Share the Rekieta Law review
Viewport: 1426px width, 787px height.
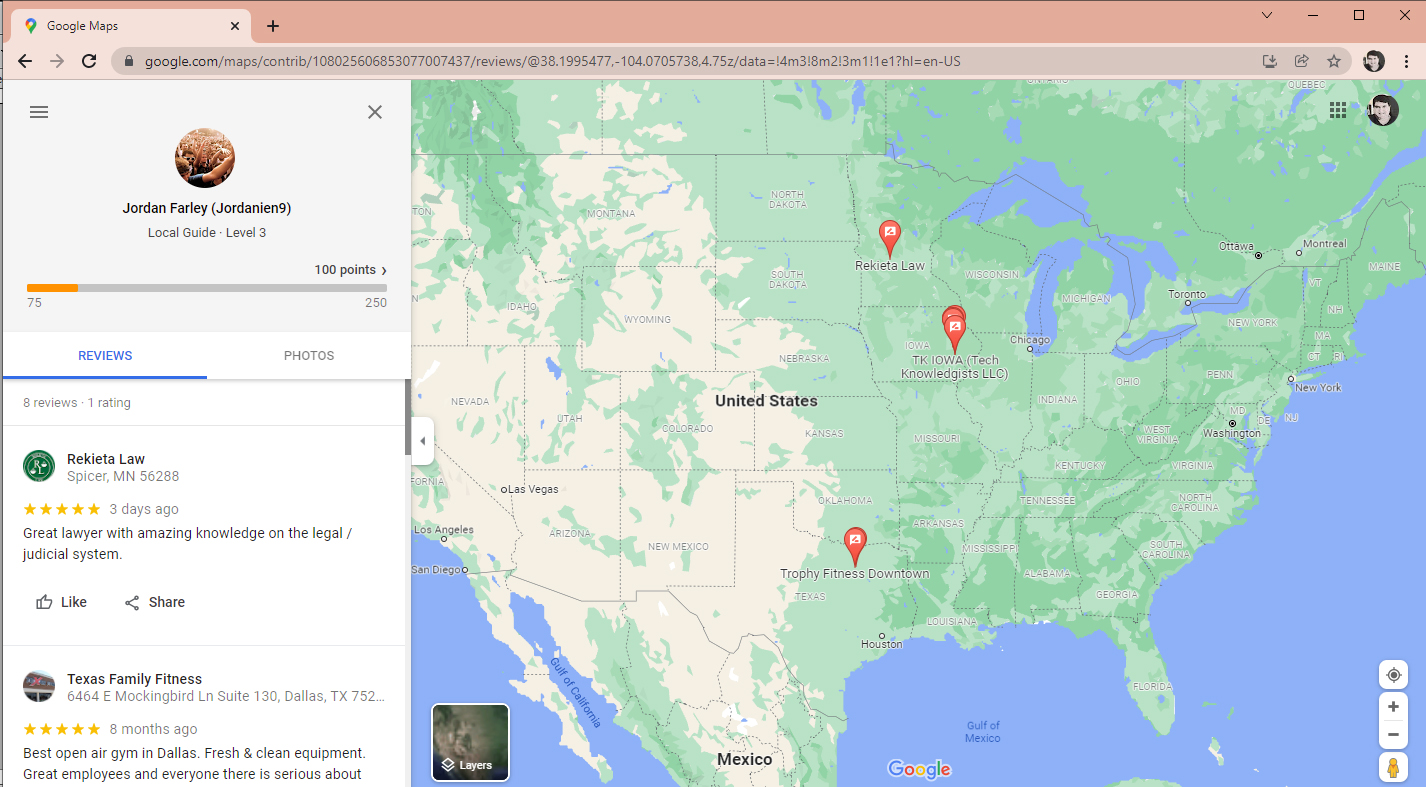pos(155,602)
